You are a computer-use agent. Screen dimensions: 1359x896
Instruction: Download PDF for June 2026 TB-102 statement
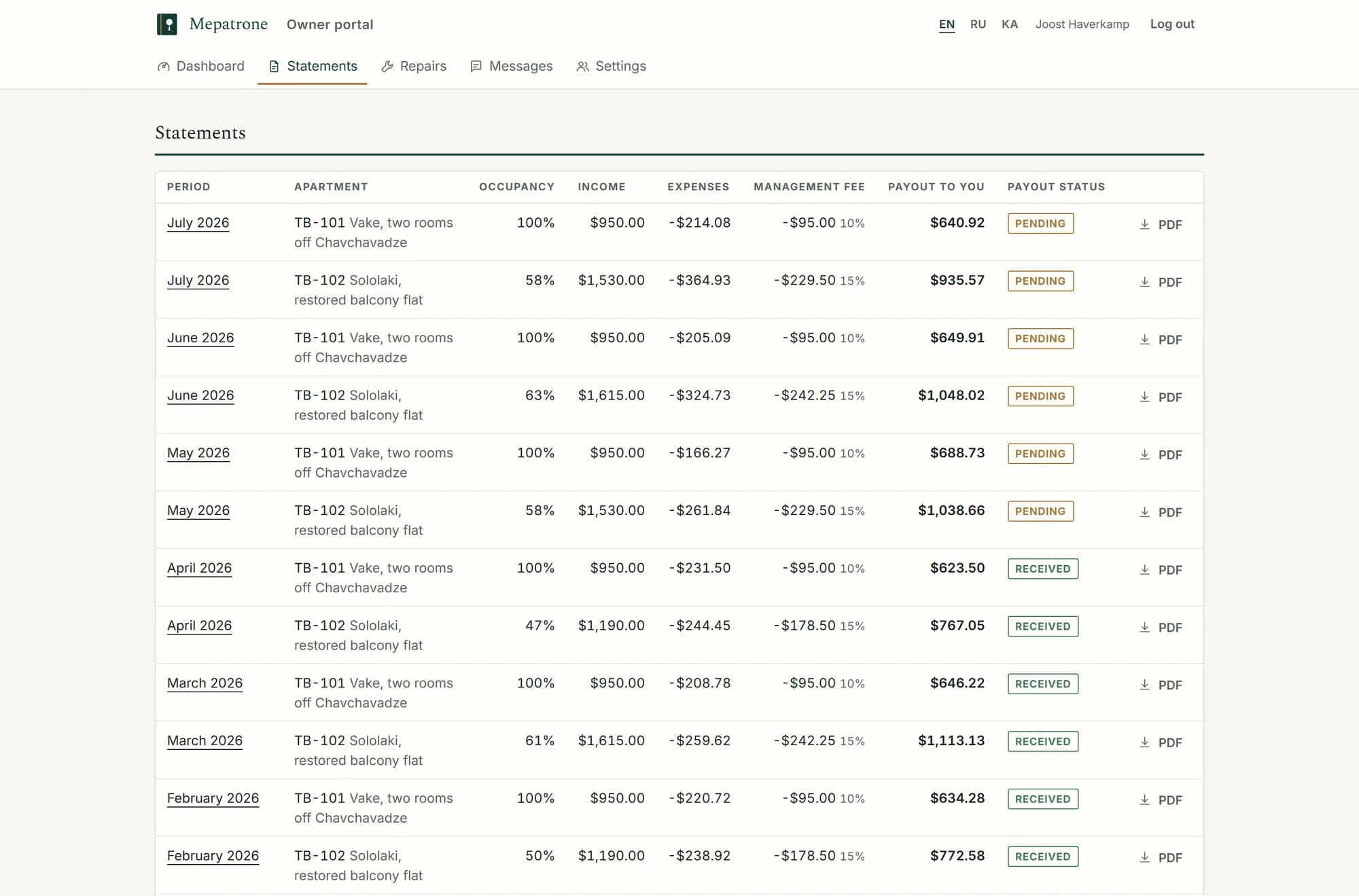click(1161, 397)
